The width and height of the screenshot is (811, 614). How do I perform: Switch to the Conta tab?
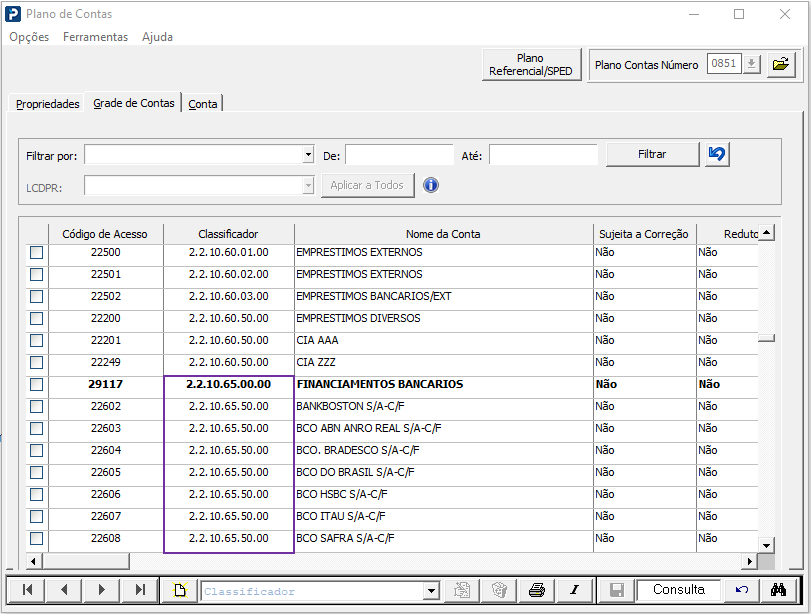click(x=203, y=104)
